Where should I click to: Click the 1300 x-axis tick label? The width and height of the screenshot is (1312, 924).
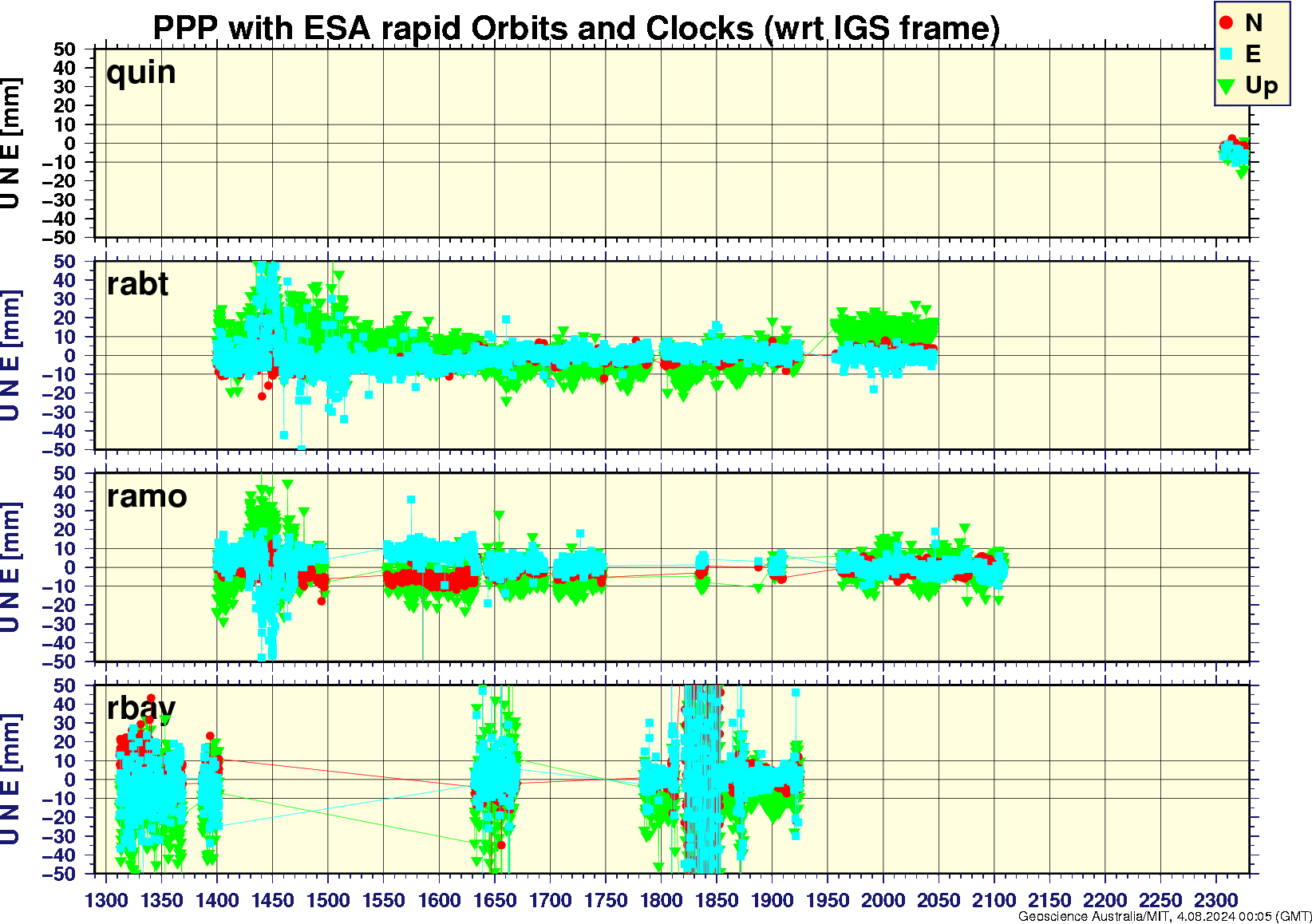point(106,900)
